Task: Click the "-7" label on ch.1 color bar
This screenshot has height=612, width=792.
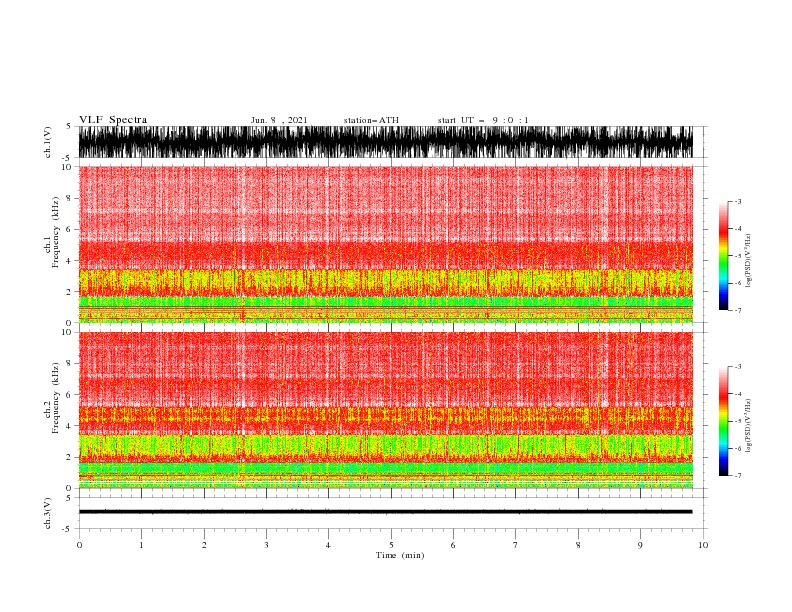Action: coord(738,310)
